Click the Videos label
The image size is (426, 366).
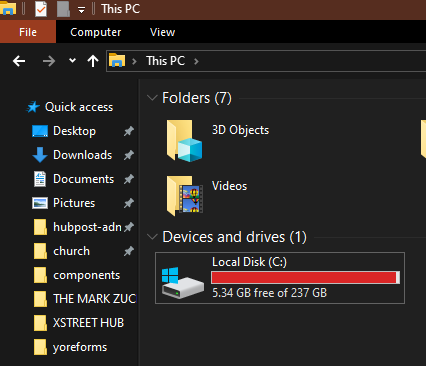tap(229, 186)
